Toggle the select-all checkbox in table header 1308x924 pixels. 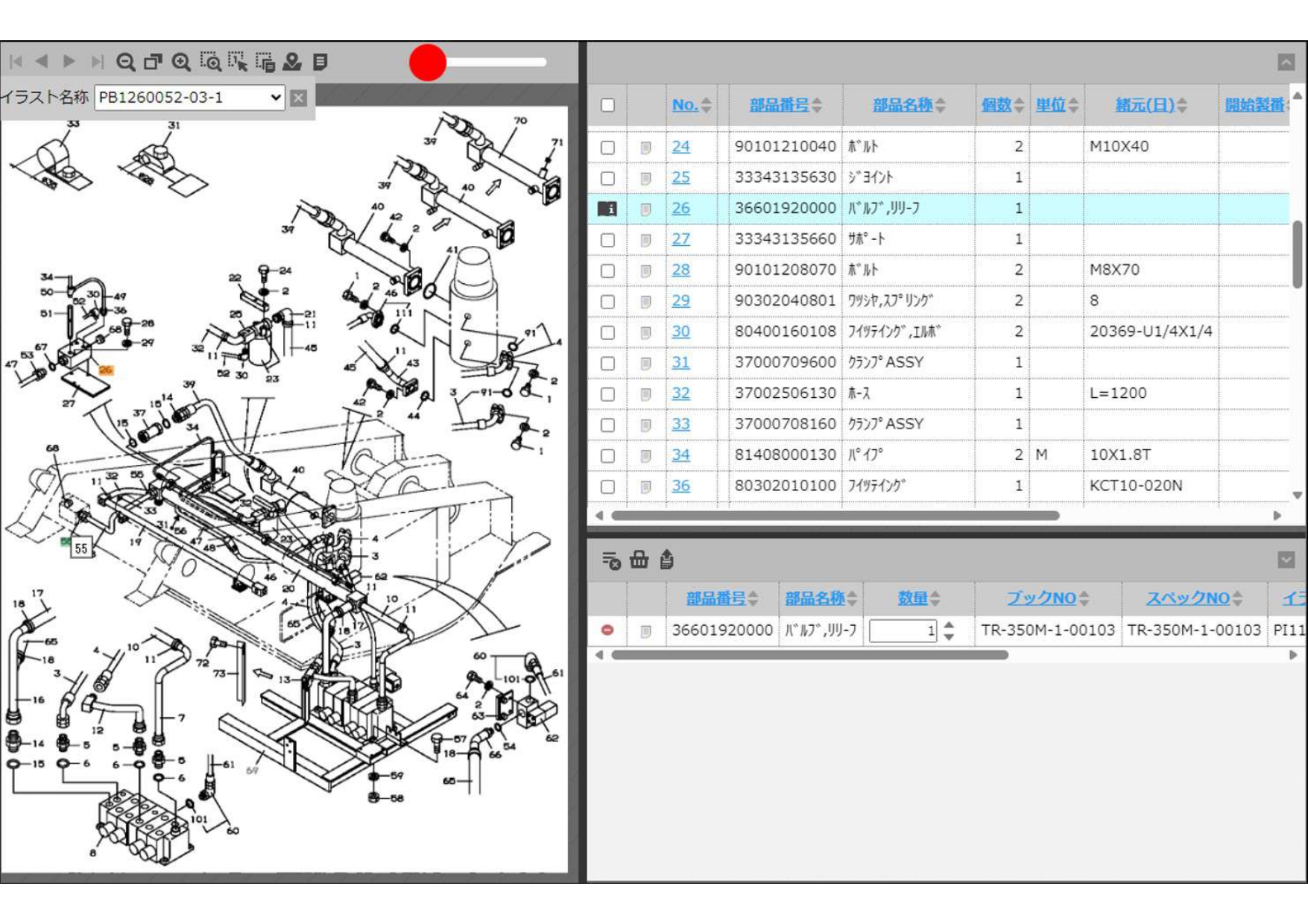[607, 105]
